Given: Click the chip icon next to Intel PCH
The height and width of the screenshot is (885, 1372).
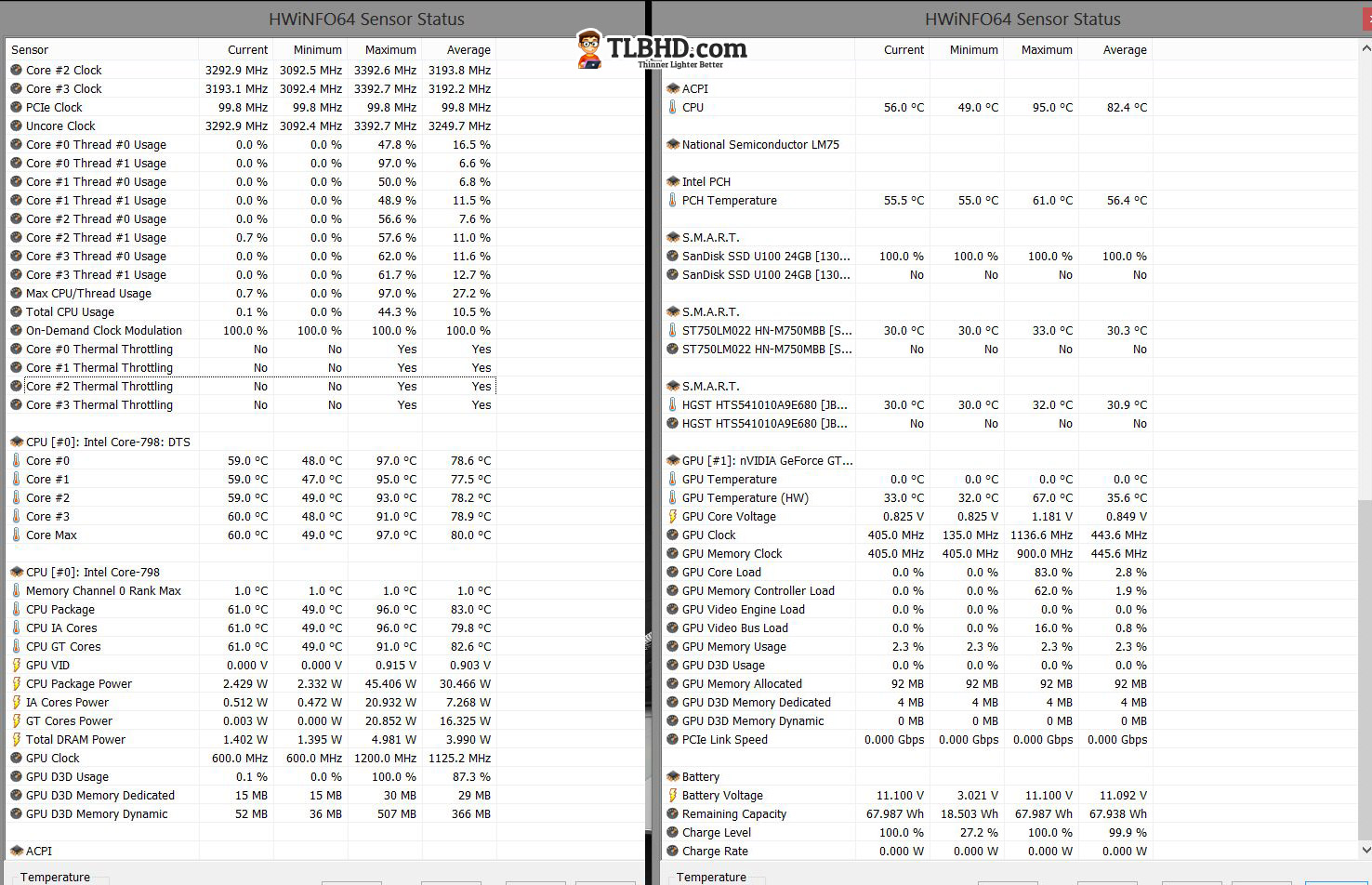Looking at the screenshot, I should tap(673, 181).
